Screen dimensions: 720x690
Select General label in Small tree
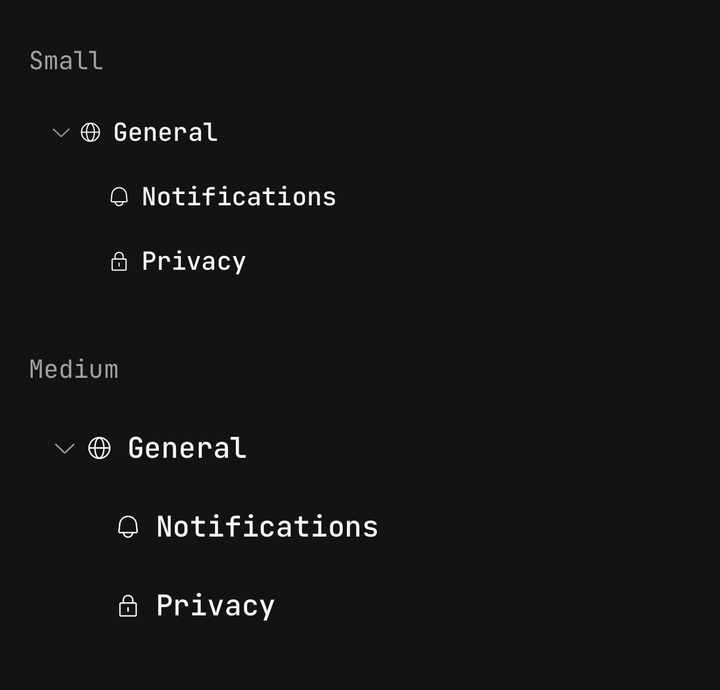pyautogui.click(x=165, y=133)
